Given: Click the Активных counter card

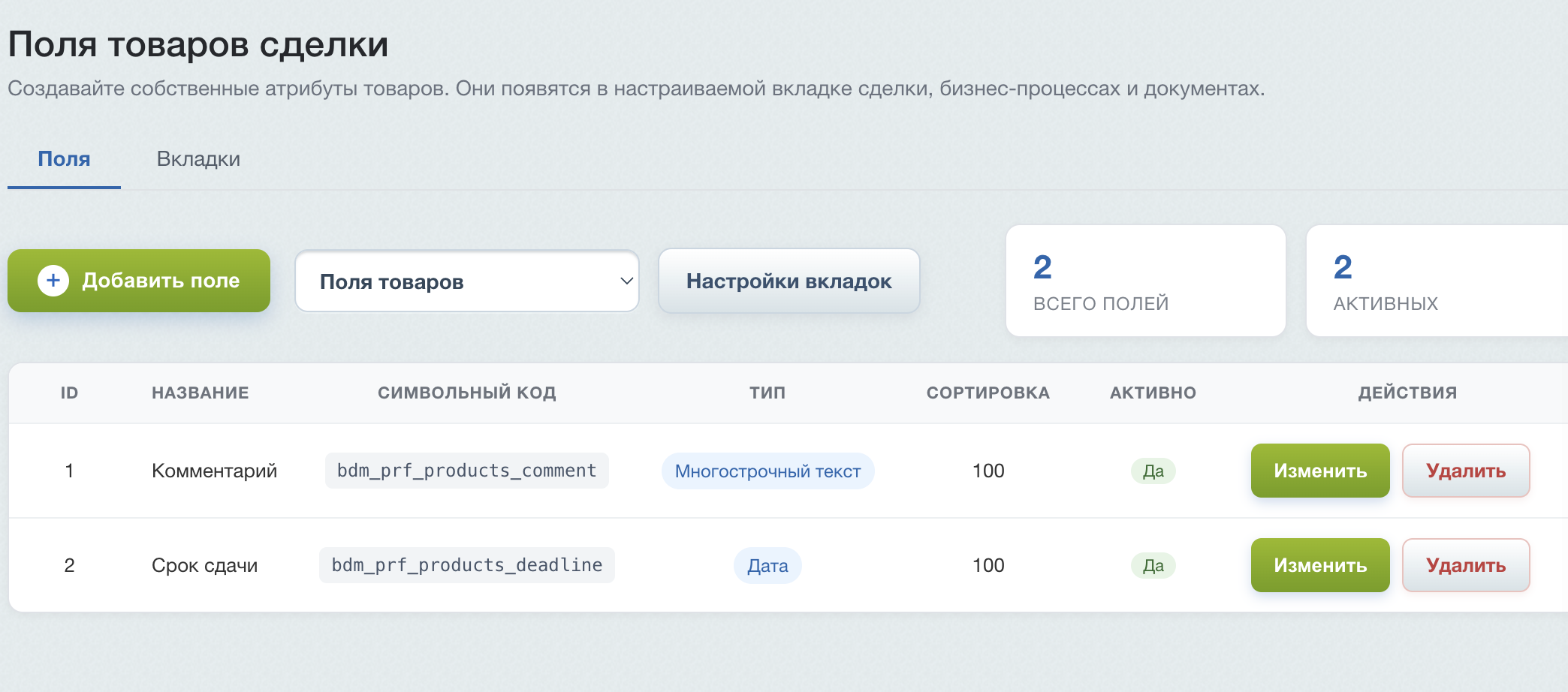Looking at the screenshot, I should pyautogui.click(x=1437, y=281).
